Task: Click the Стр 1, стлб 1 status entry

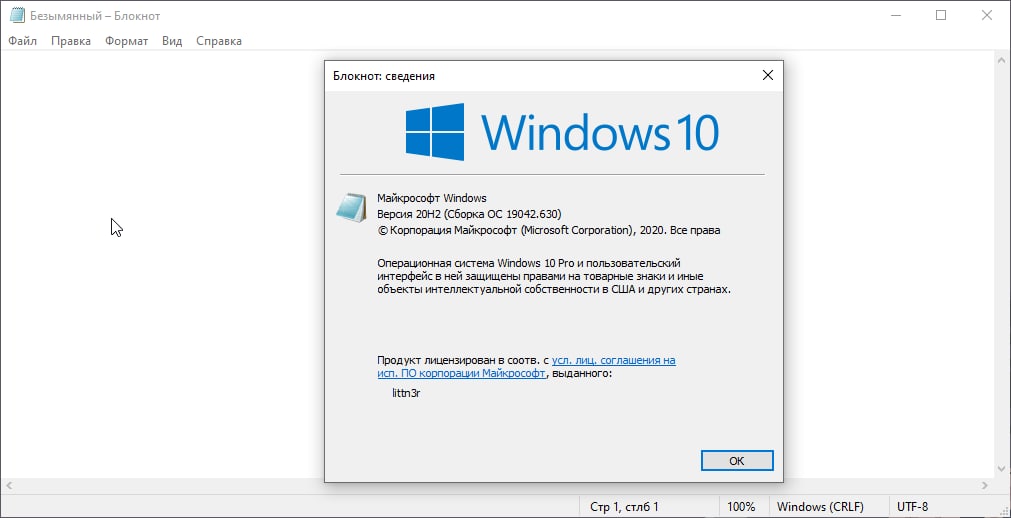Action: 624,506
